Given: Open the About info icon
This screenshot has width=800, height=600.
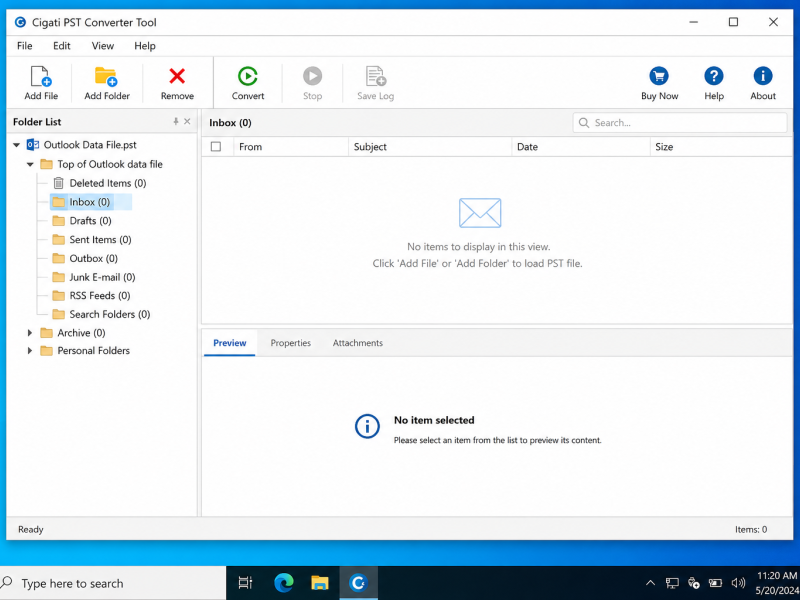Looking at the screenshot, I should click(763, 77).
